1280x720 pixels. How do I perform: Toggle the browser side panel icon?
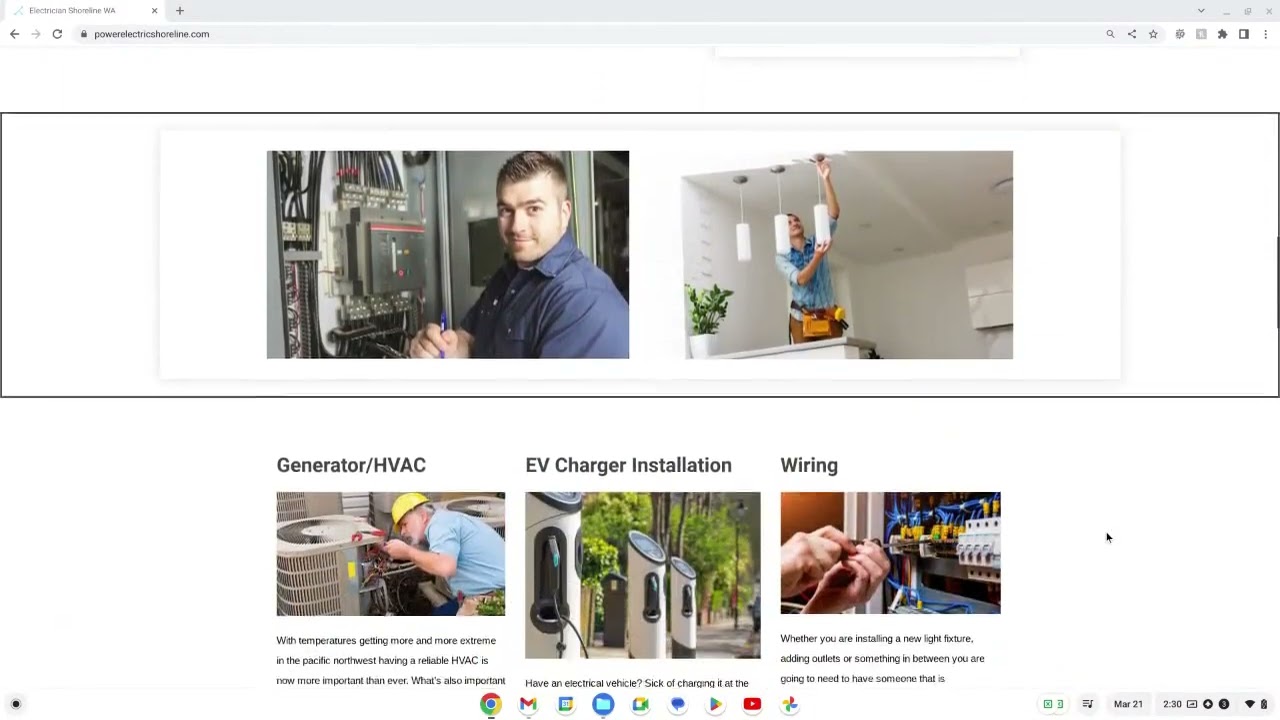1244,34
